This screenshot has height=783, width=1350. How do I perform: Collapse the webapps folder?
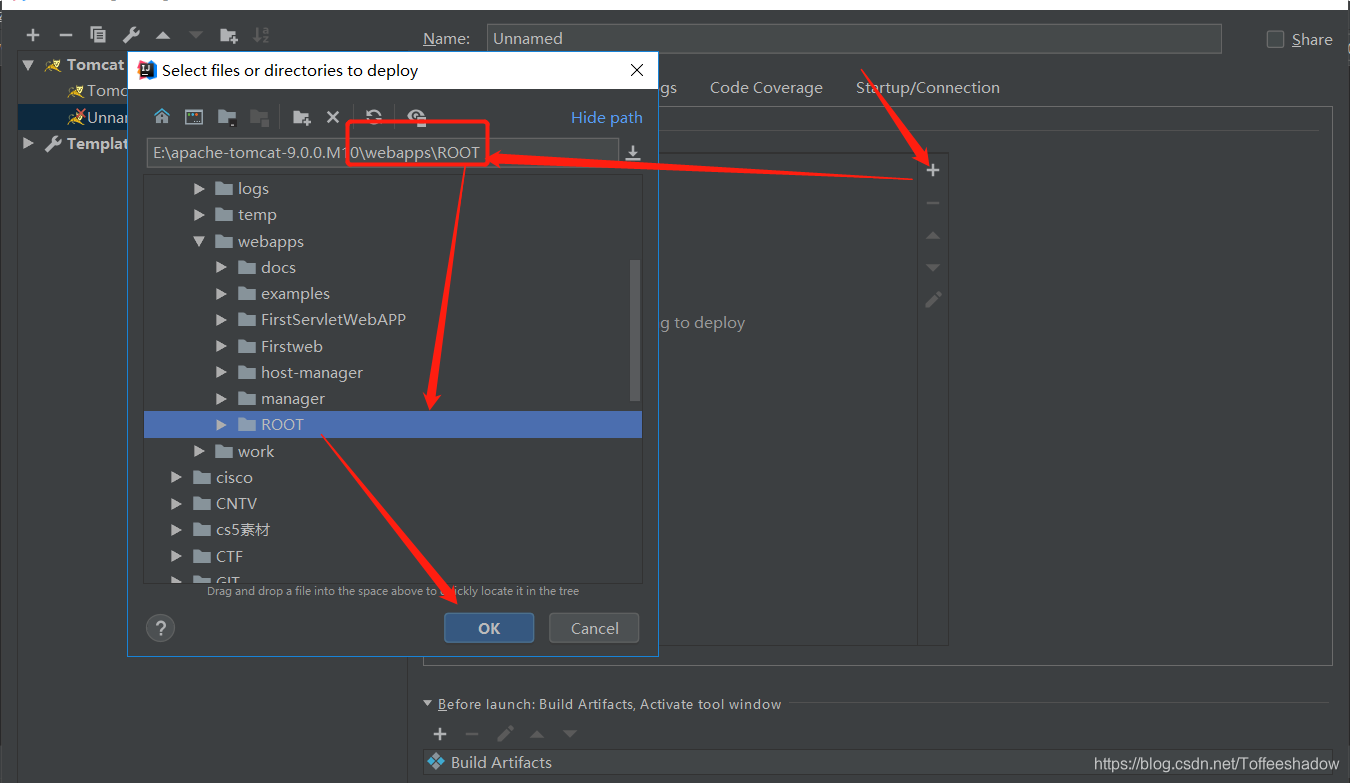point(199,241)
